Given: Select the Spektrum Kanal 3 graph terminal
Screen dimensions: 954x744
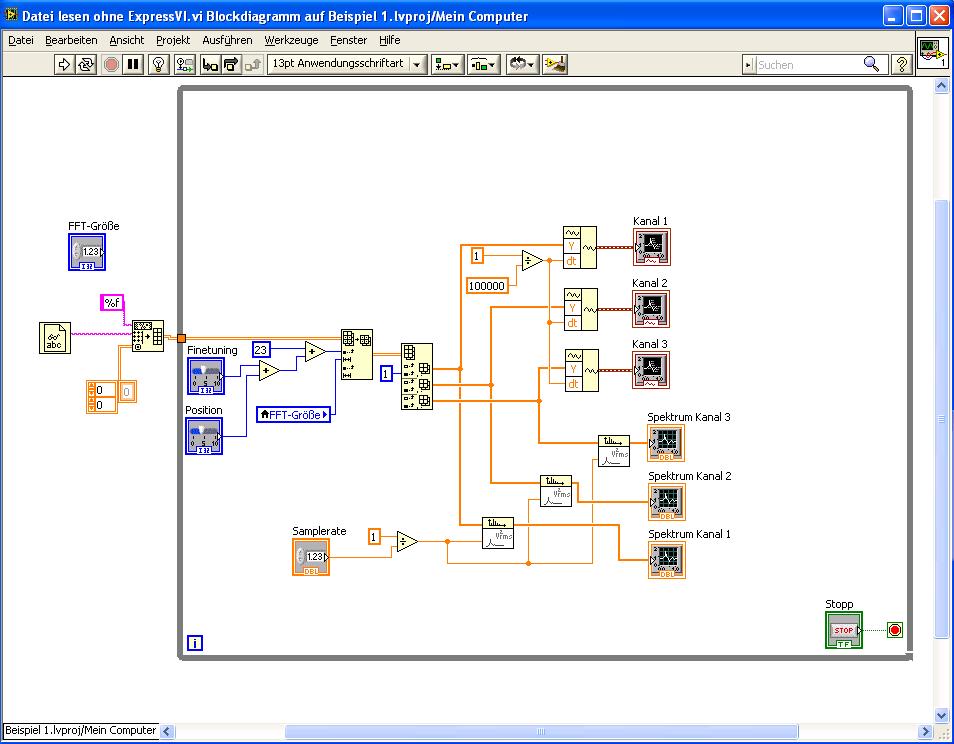Looking at the screenshot, I should pos(666,443).
